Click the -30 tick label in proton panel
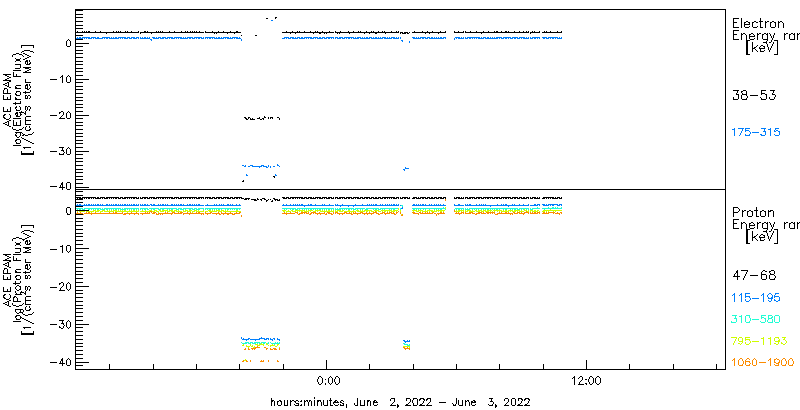800x410 pixels. point(60,325)
